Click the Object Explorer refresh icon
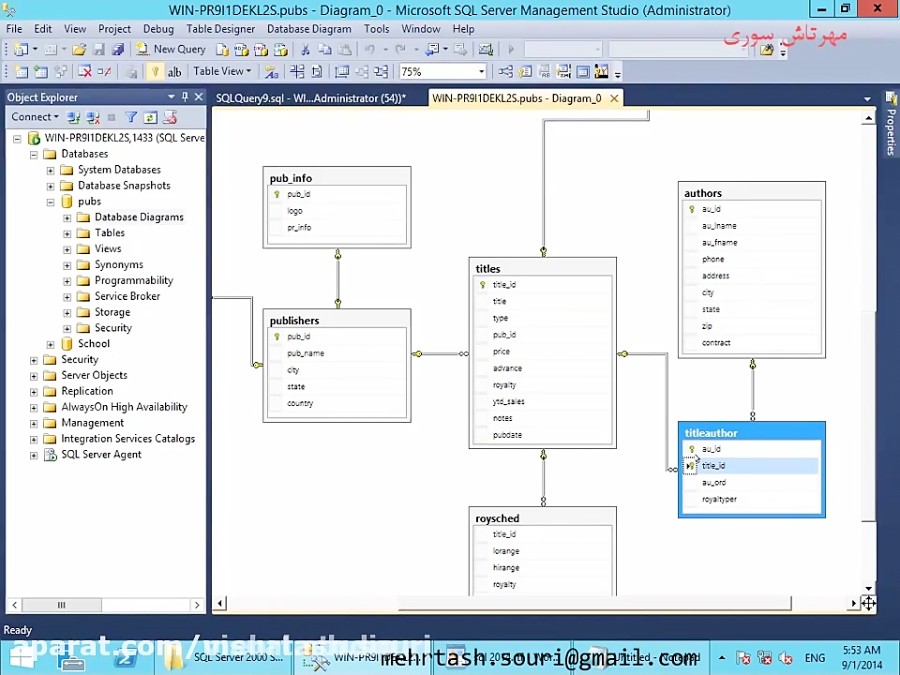 150,117
